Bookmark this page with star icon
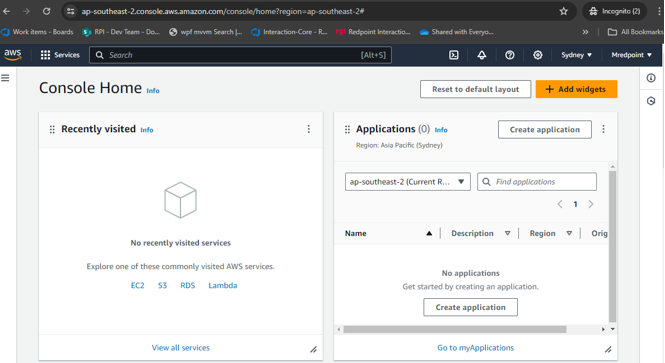Image resolution: width=665 pixels, height=363 pixels. coord(563,11)
